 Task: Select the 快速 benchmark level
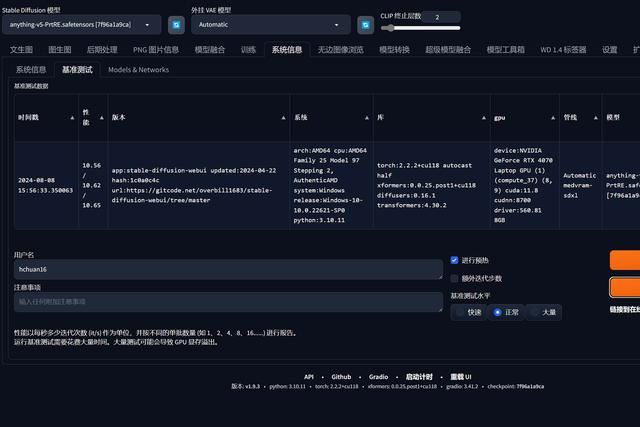click(x=460, y=312)
